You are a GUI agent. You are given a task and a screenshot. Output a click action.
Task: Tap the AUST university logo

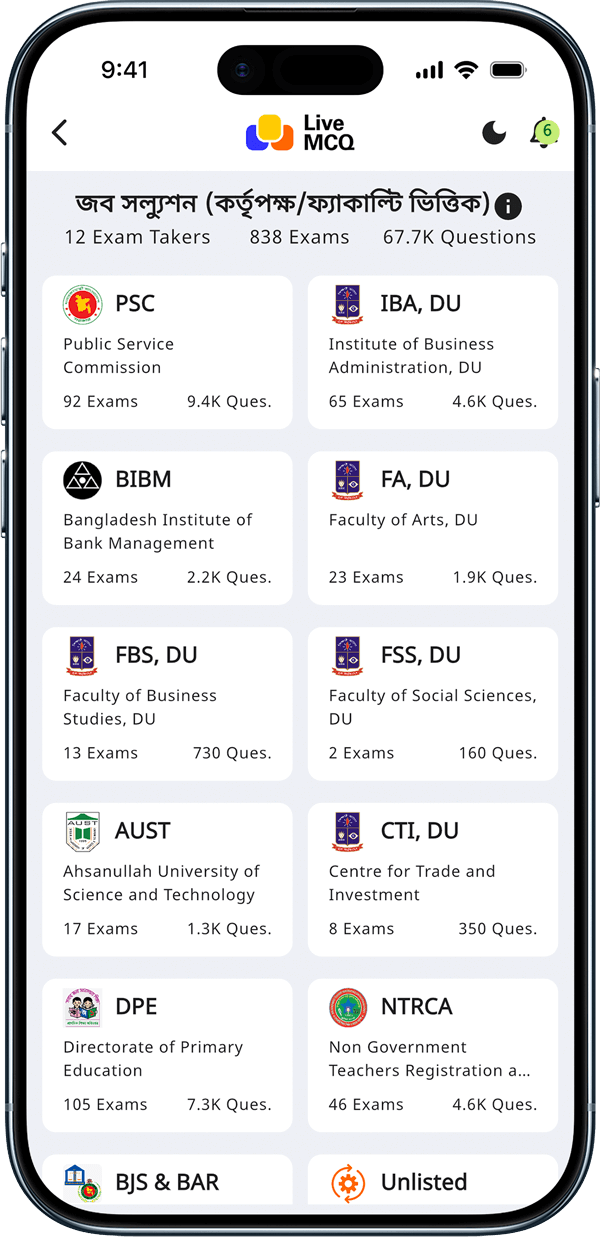point(81,831)
